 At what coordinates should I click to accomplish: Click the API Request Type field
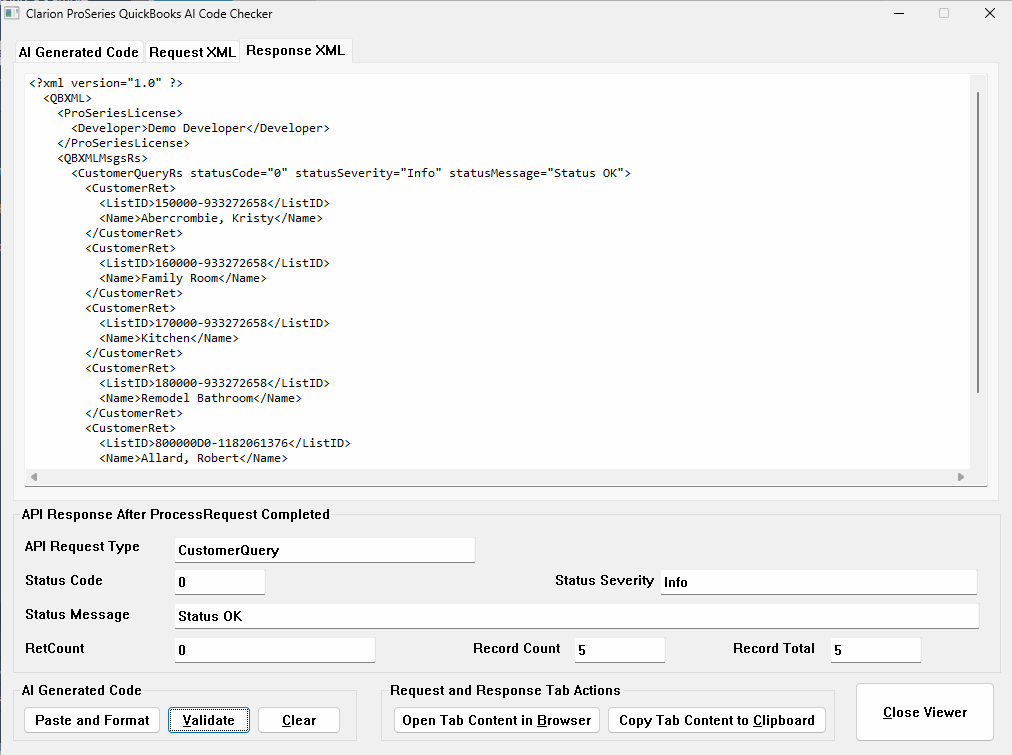[x=324, y=550]
